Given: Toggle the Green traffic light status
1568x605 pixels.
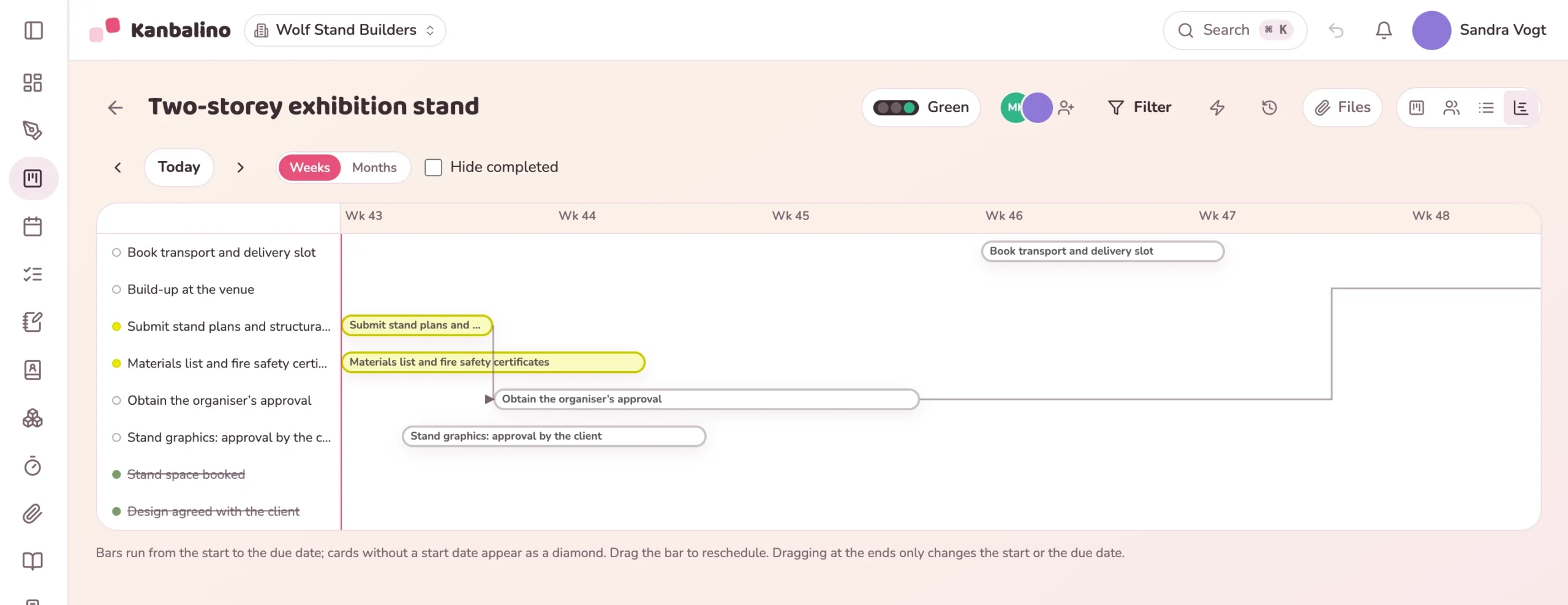Looking at the screenshot, I should 921,108.
